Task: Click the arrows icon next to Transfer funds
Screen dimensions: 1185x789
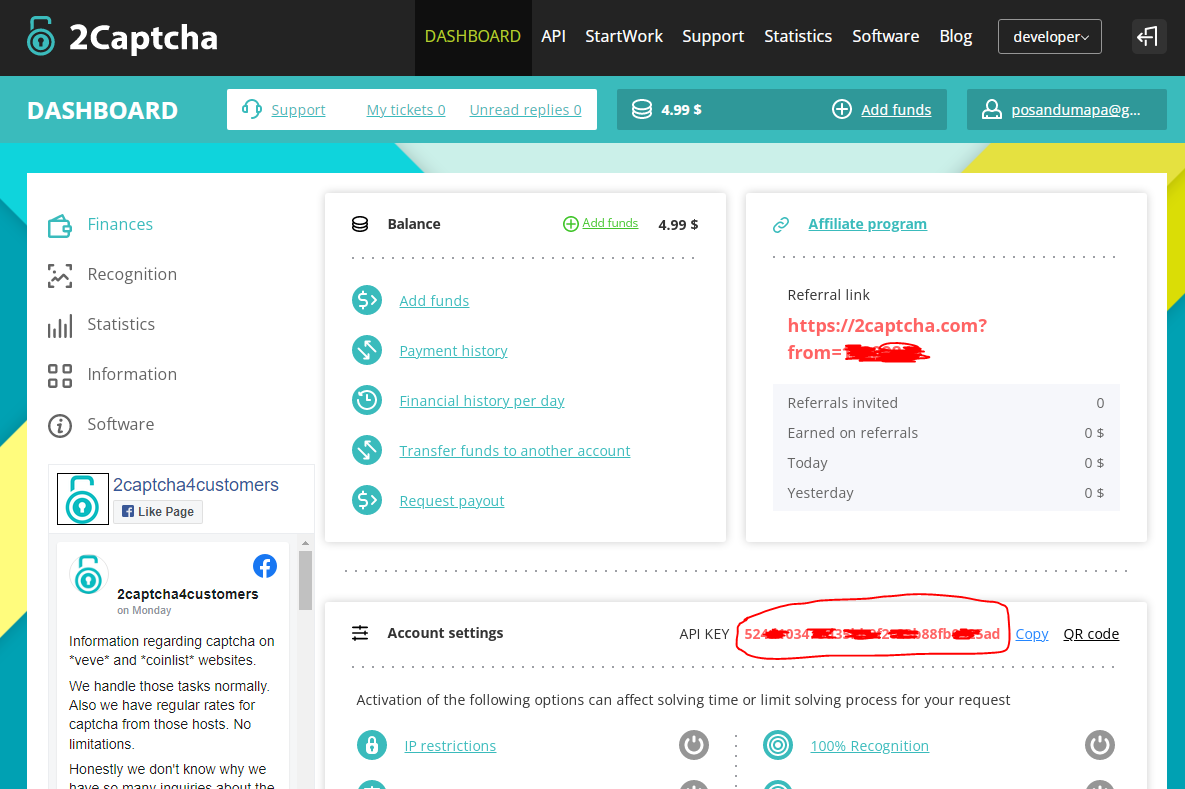Action: (x=367, y=450)
